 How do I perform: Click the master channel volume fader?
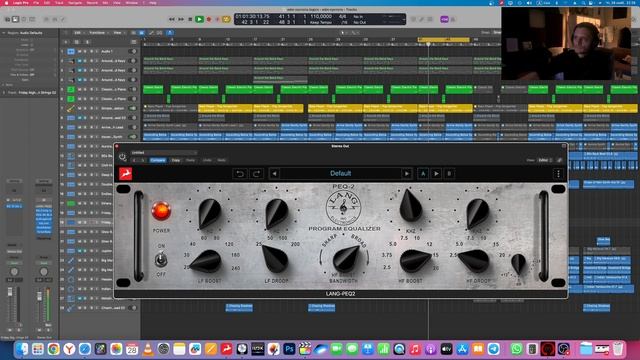point(40,297)
